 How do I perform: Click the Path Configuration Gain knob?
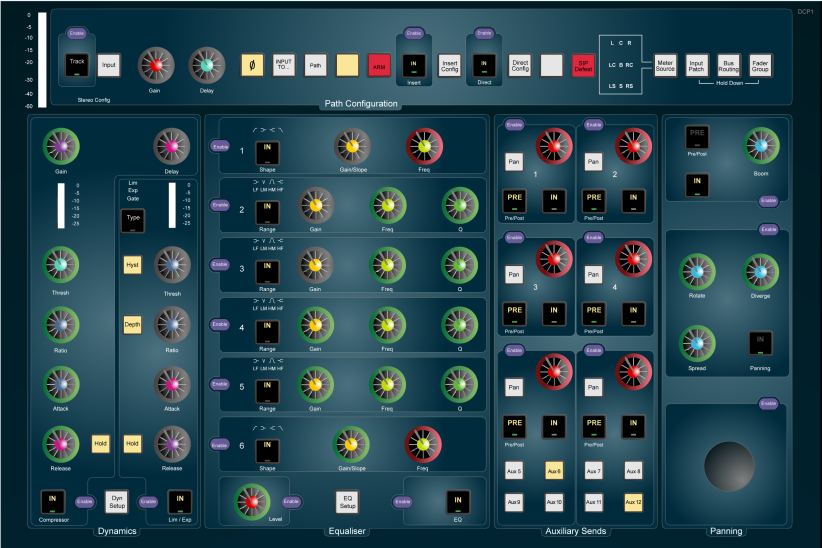click(156, 66)
